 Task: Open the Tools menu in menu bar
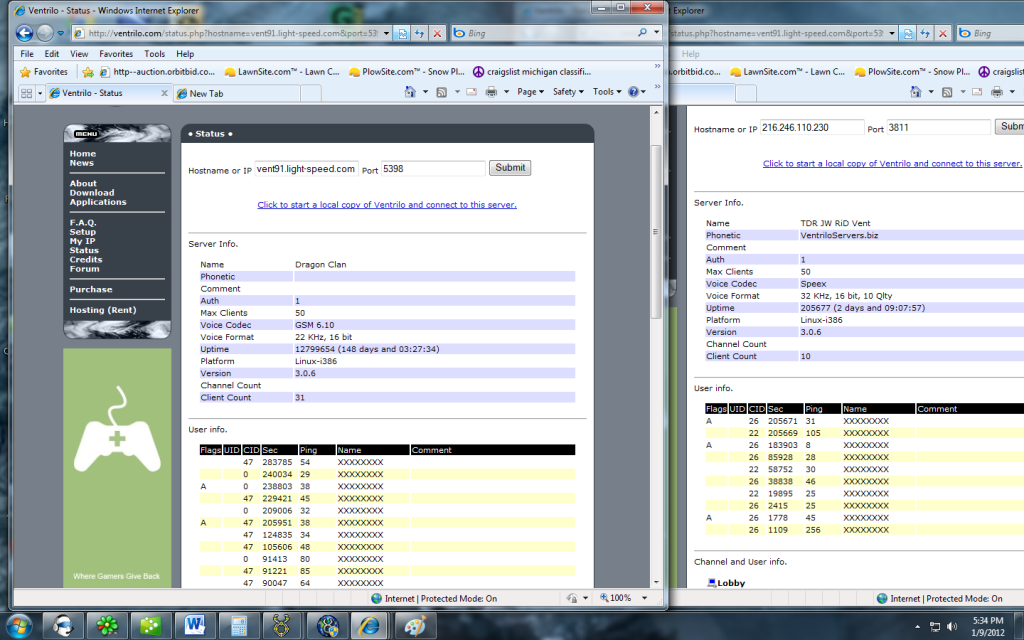[x=154, y=54]
